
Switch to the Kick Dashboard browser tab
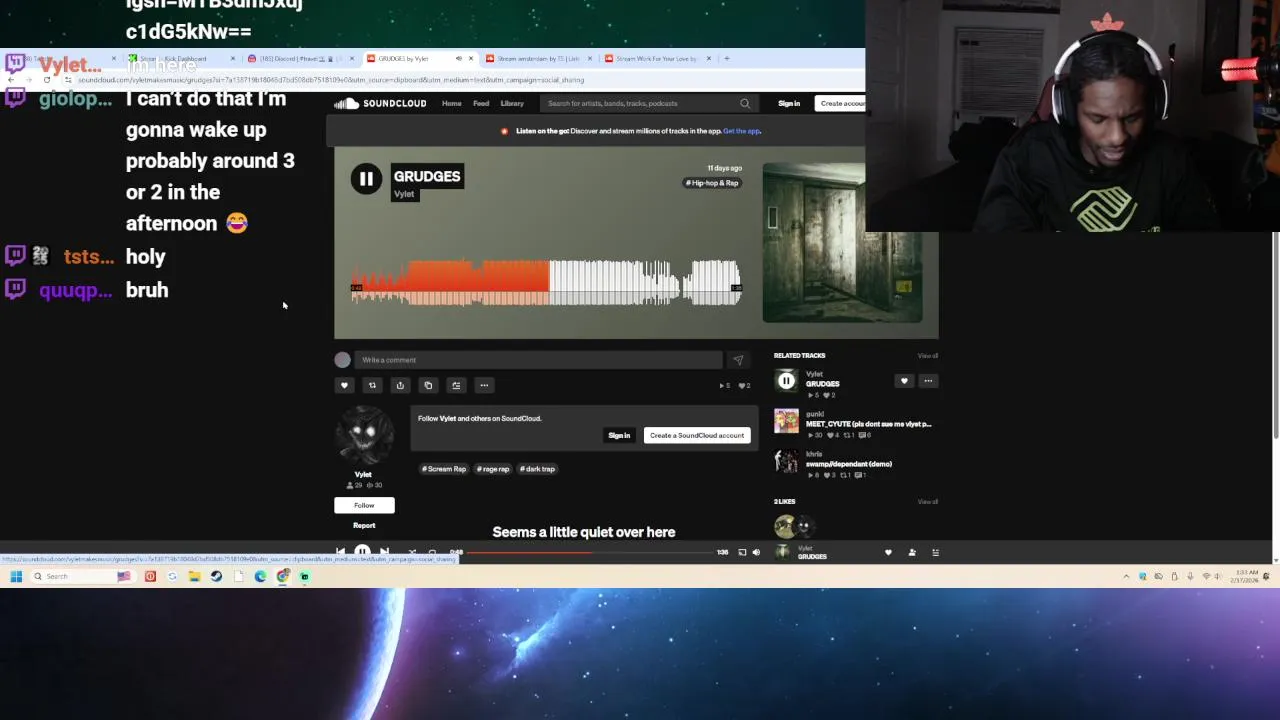coord(180,59)
